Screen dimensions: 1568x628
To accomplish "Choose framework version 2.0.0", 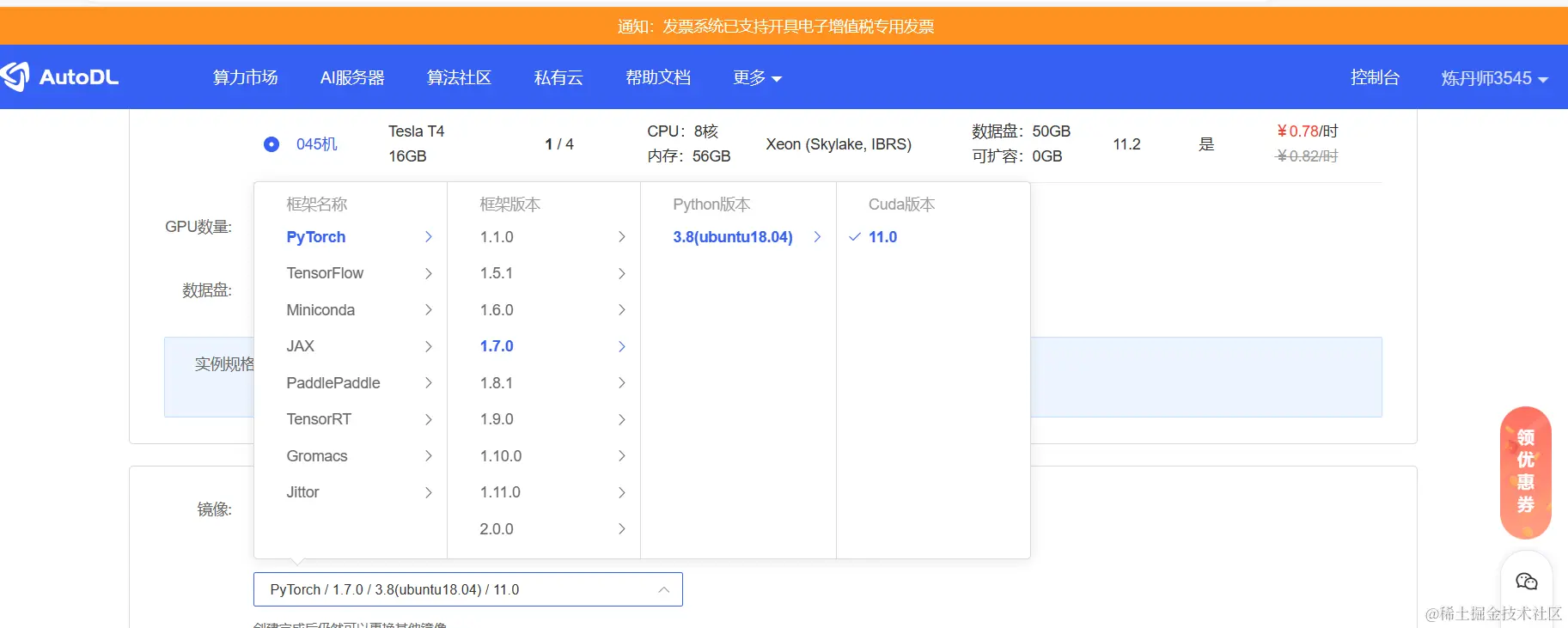I will tap(497, 529).
